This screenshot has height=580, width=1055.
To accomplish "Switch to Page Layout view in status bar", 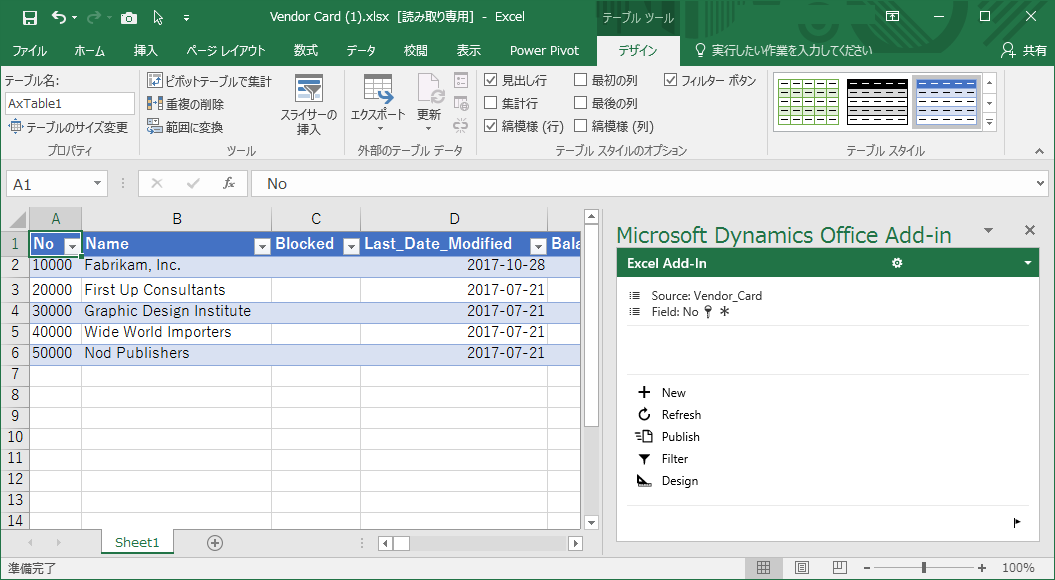I will click(801, 568).
